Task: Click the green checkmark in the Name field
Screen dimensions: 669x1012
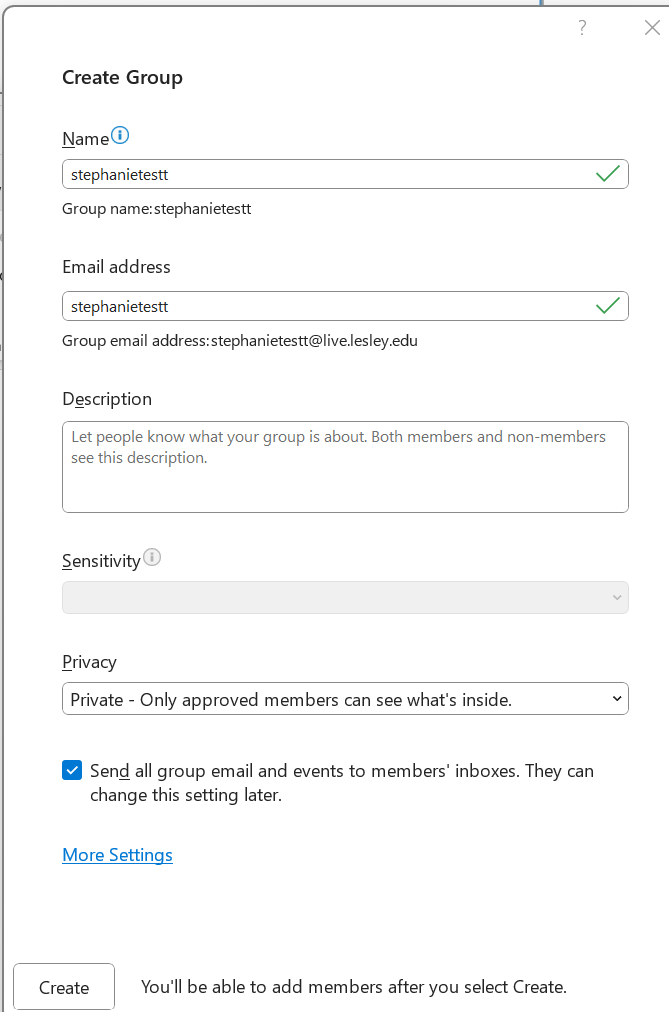Action: (x=608, y=174)
